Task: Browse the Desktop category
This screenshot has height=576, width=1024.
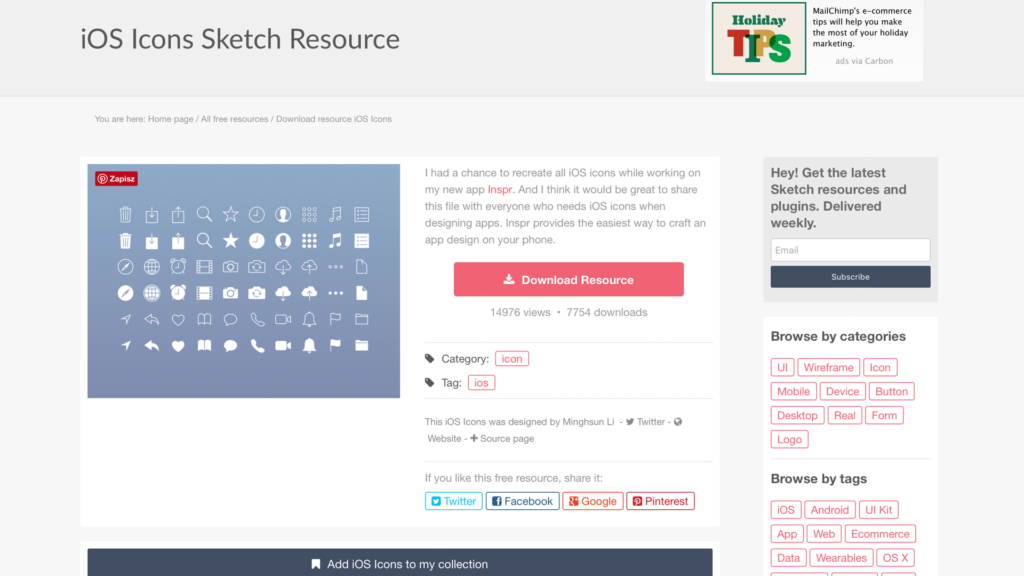Action: click(797, 415)
